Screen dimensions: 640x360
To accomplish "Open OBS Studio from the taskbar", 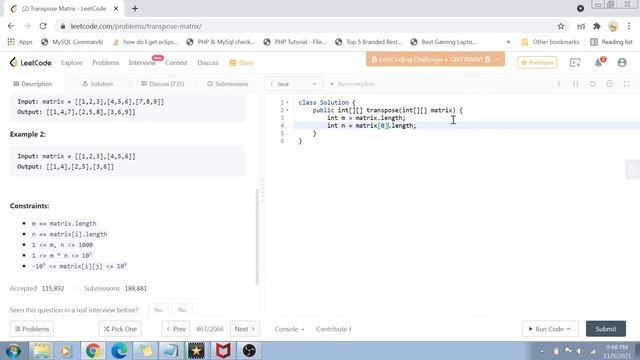I will 249,351.
